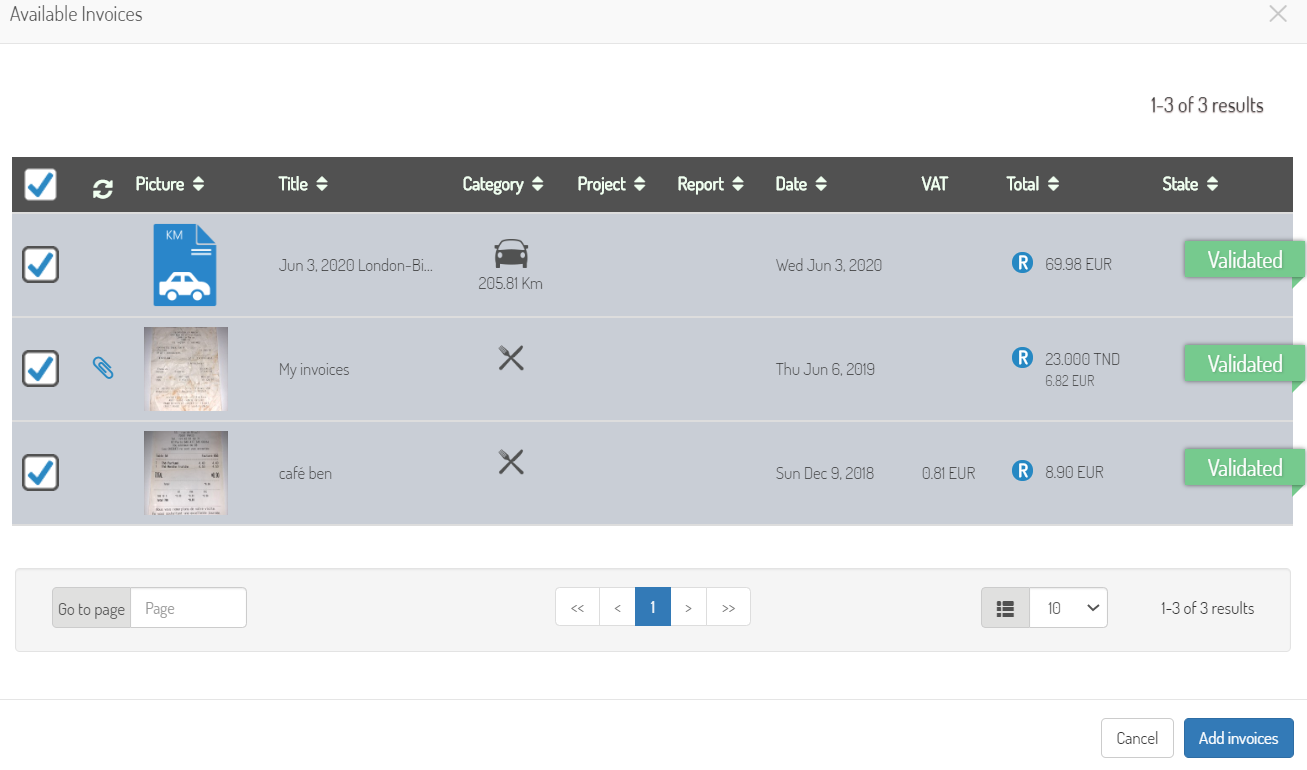Viewport: 1307px width, 770px height.
Task: Click the R badge next to 69.98 EUR
Action: [x=1022, y=264]
